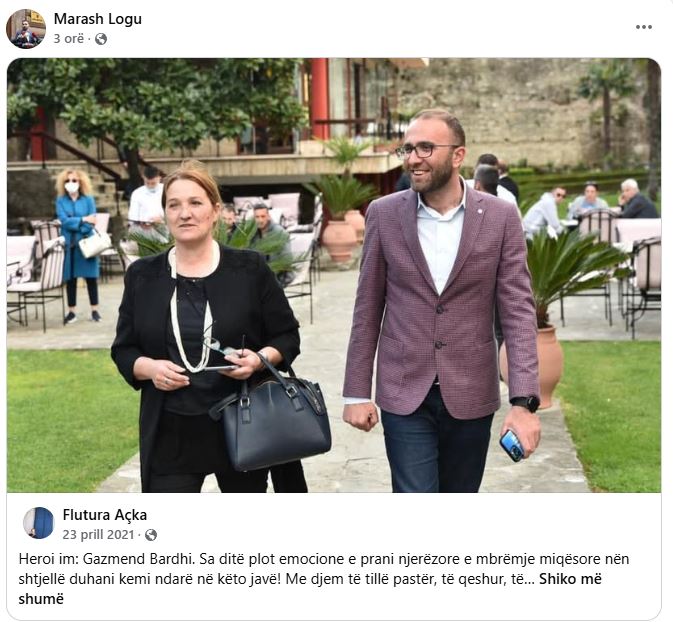Click the Marash Logu name link
Screen dimensions: 673x622
point(97,19)
